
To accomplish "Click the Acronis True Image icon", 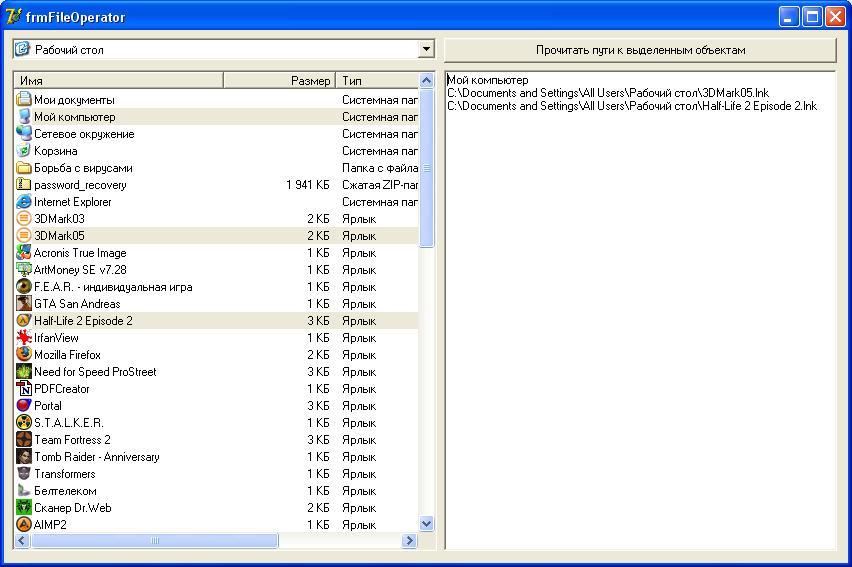I will coord(24,252).
